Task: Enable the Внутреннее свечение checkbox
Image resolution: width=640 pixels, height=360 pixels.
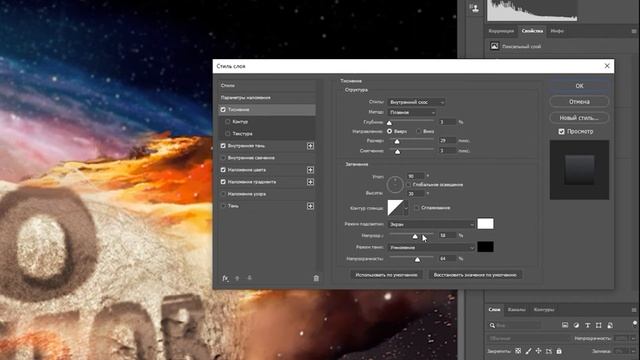Action: coord(223,158)
